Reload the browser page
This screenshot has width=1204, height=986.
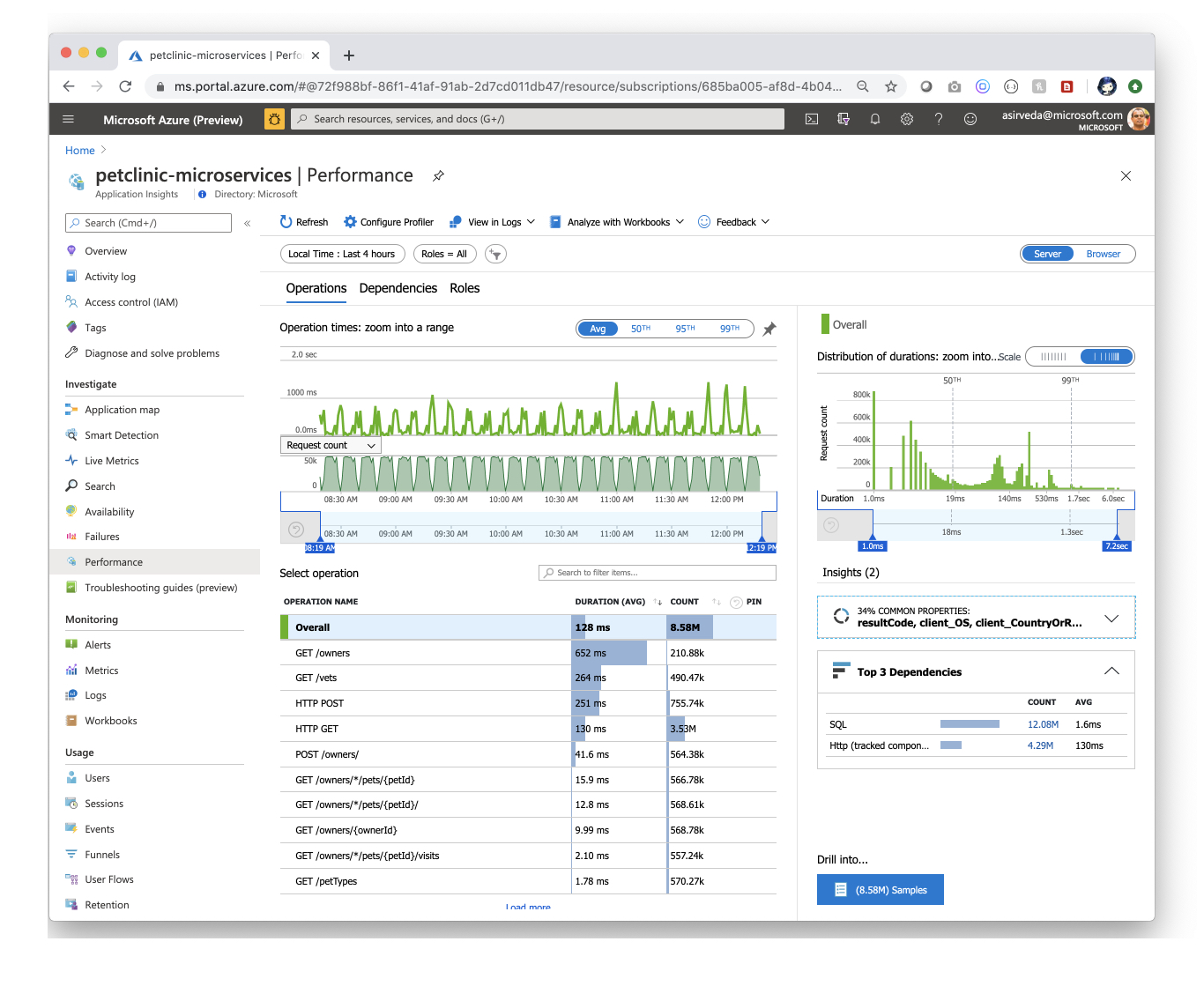[125, 86]
